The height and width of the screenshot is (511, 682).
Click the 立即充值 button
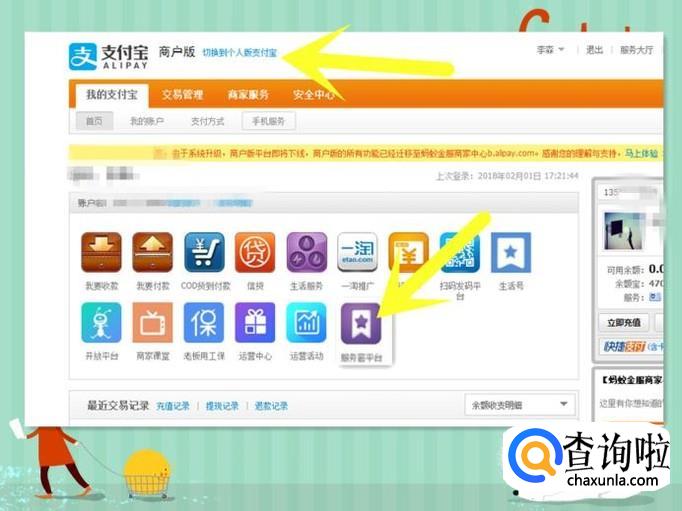point(624,322)
